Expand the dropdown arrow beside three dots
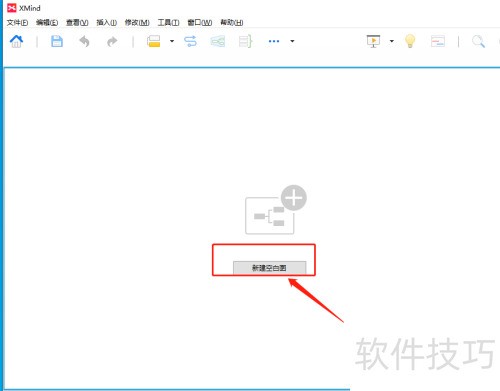 click(292, 41)
